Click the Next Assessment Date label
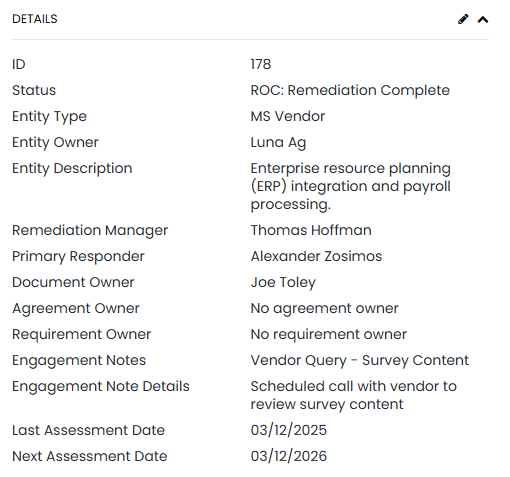510x477 pixels. [x=90, y=456]
